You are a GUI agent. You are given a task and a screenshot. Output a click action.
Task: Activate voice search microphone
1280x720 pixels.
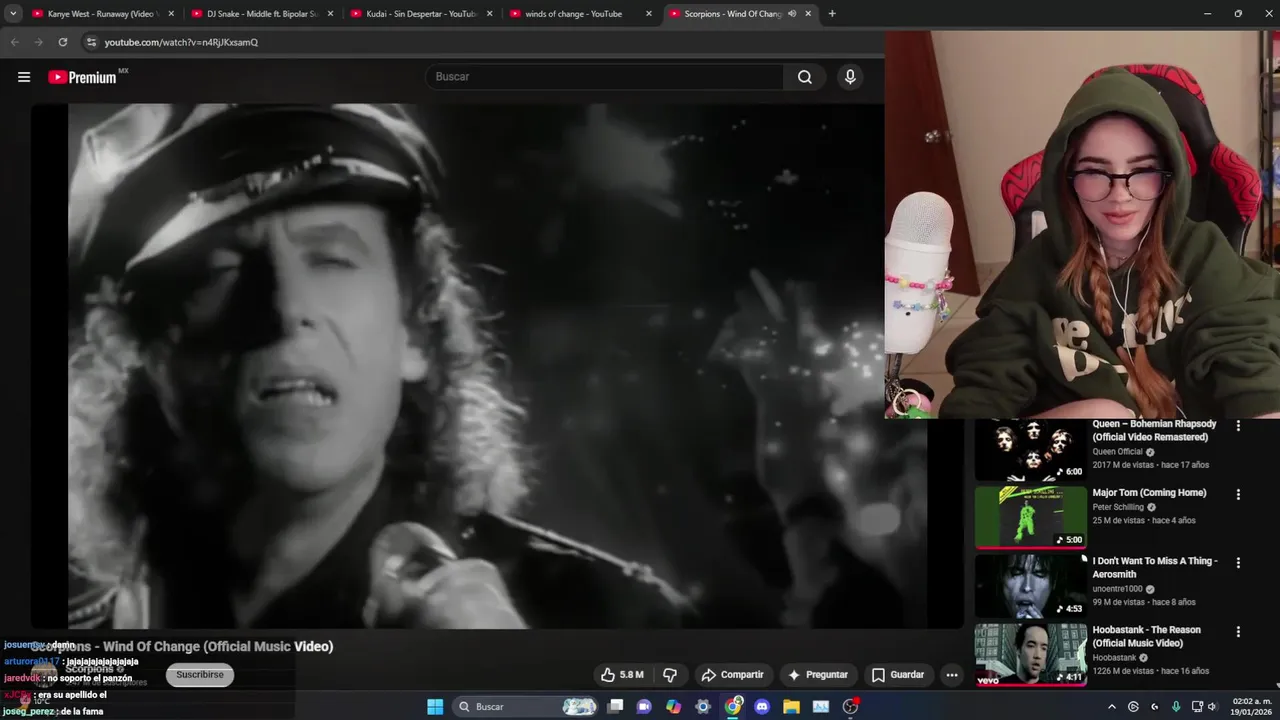coord(850,77)
